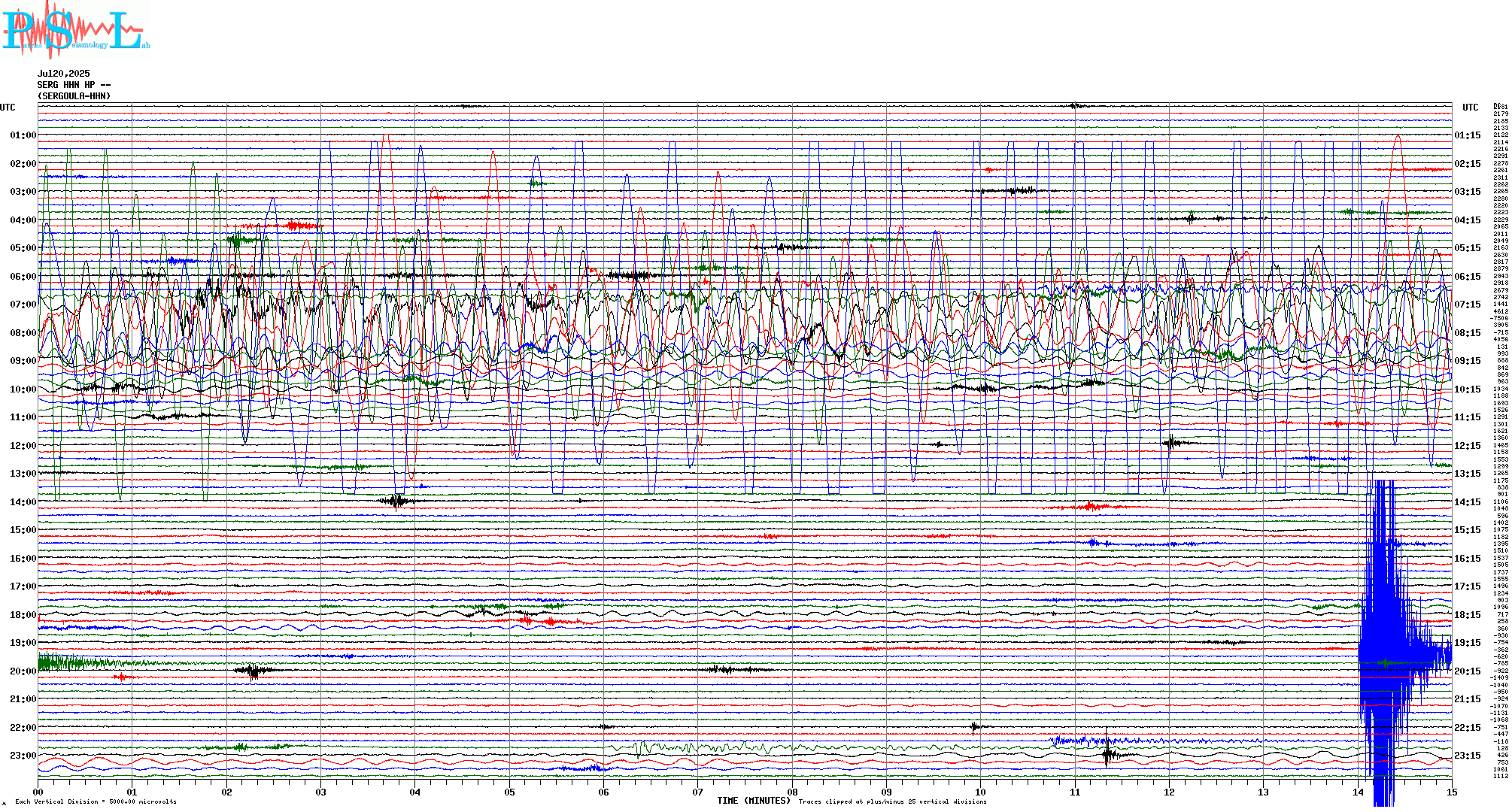
Task: Click the "(SERGOULA-HHN)" station name
Action: 74,96
